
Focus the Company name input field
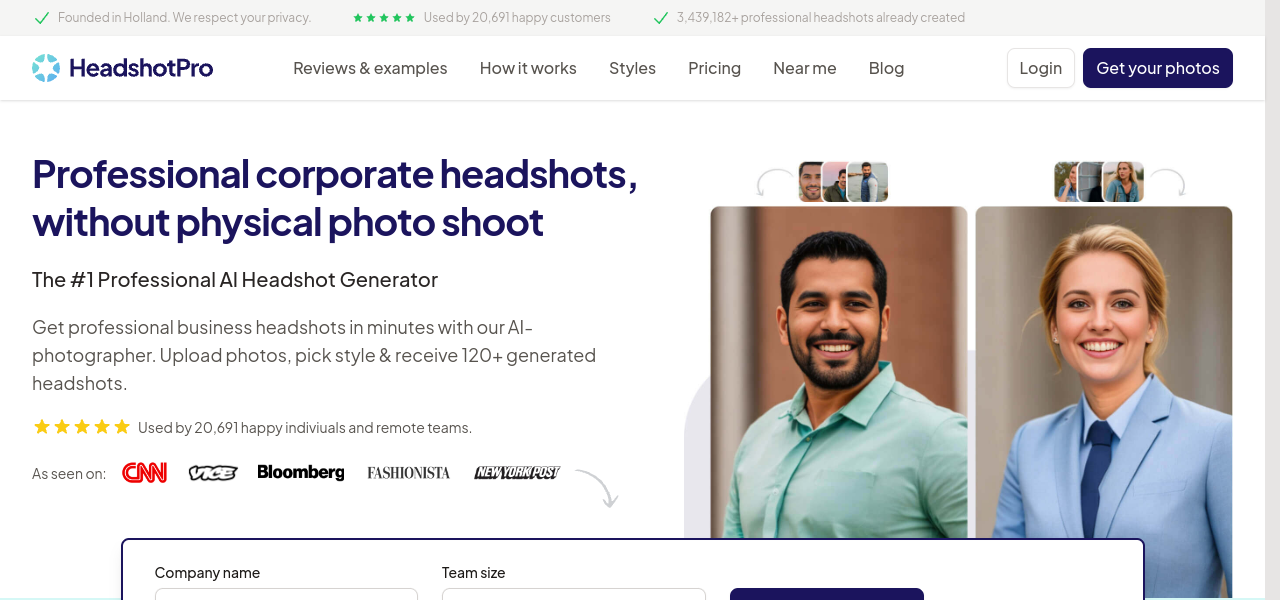coord(286,594)
